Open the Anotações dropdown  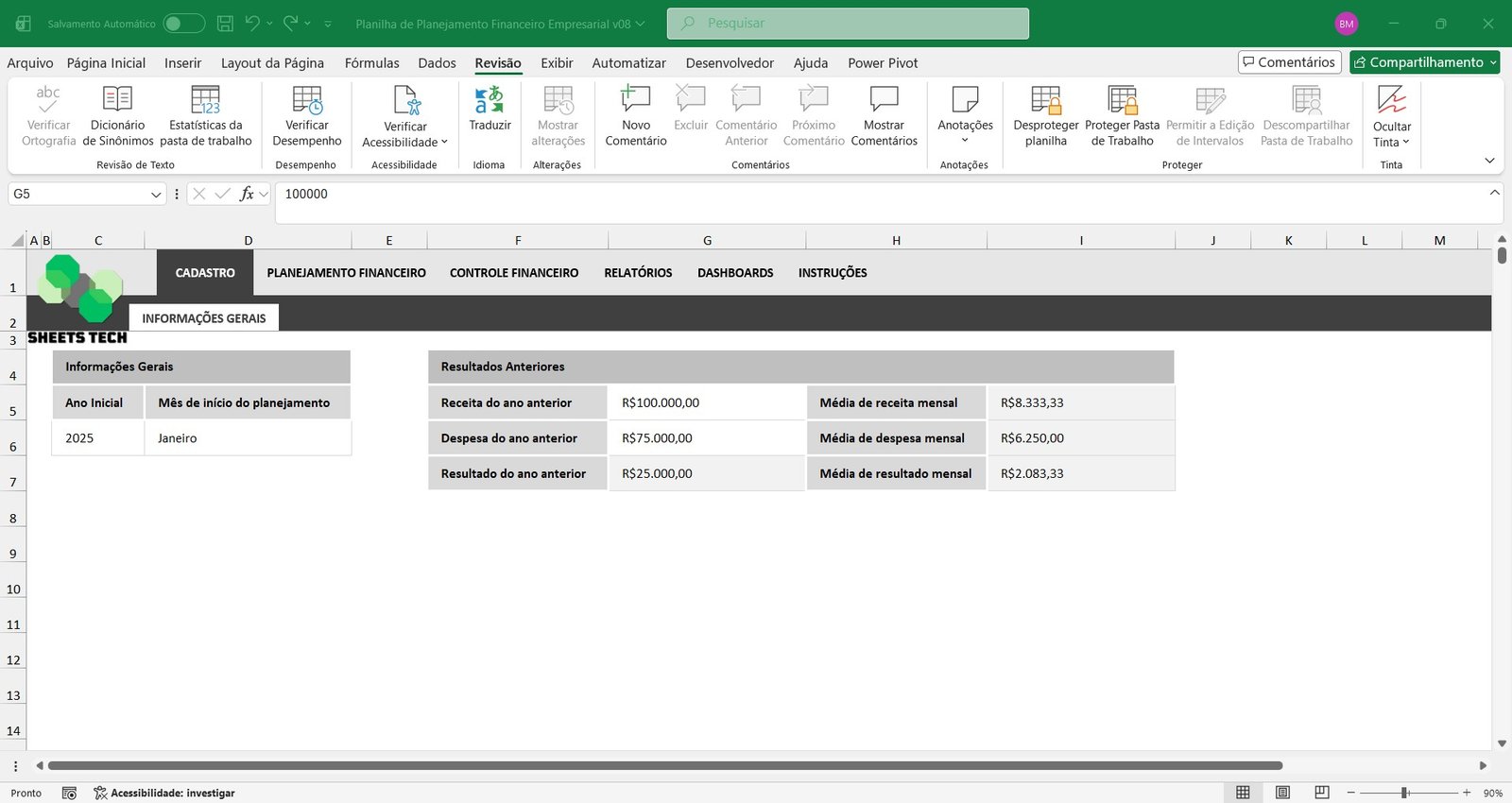pos(965,140)
